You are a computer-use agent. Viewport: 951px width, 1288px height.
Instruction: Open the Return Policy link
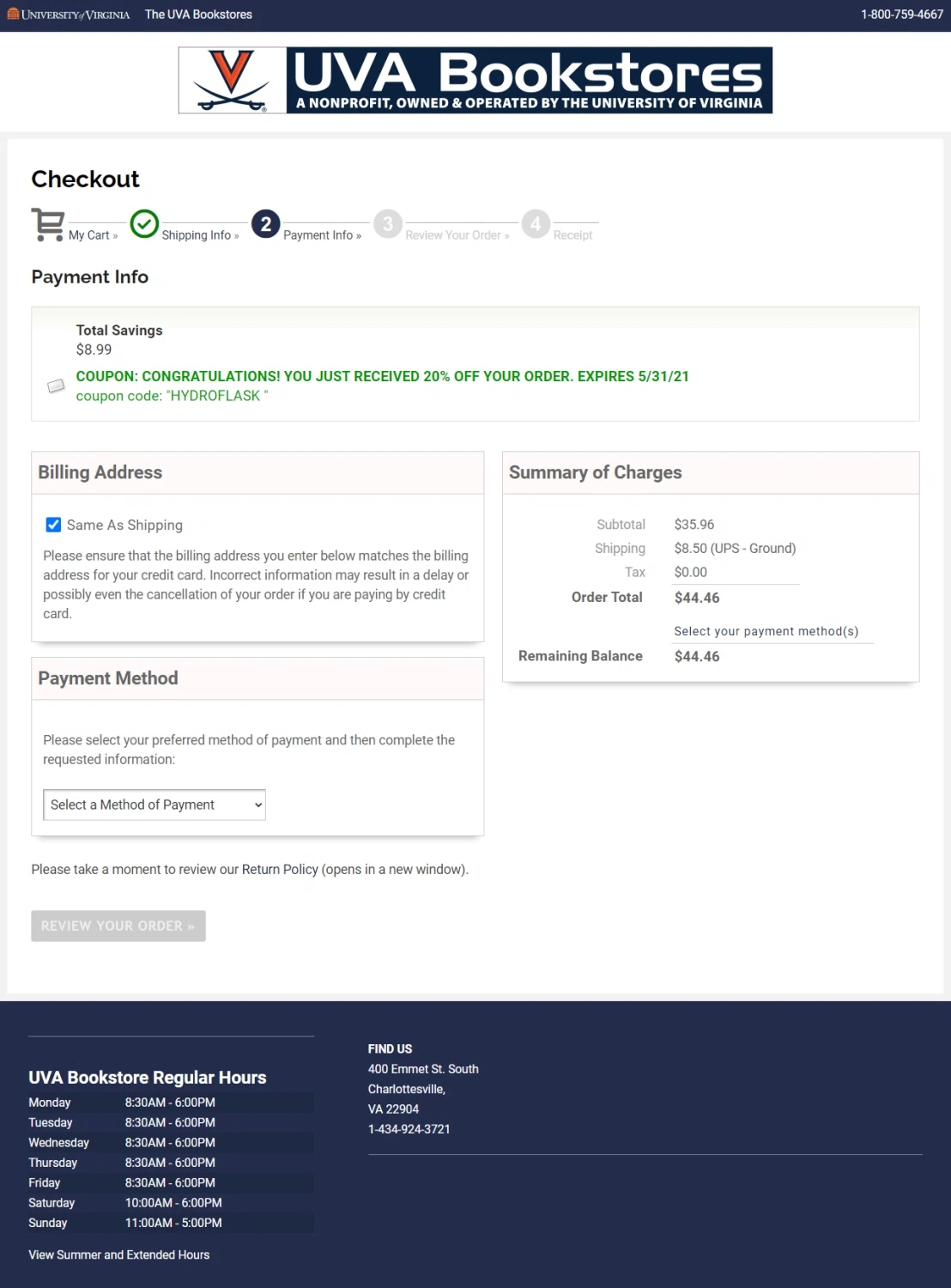[x=280, y=869]
